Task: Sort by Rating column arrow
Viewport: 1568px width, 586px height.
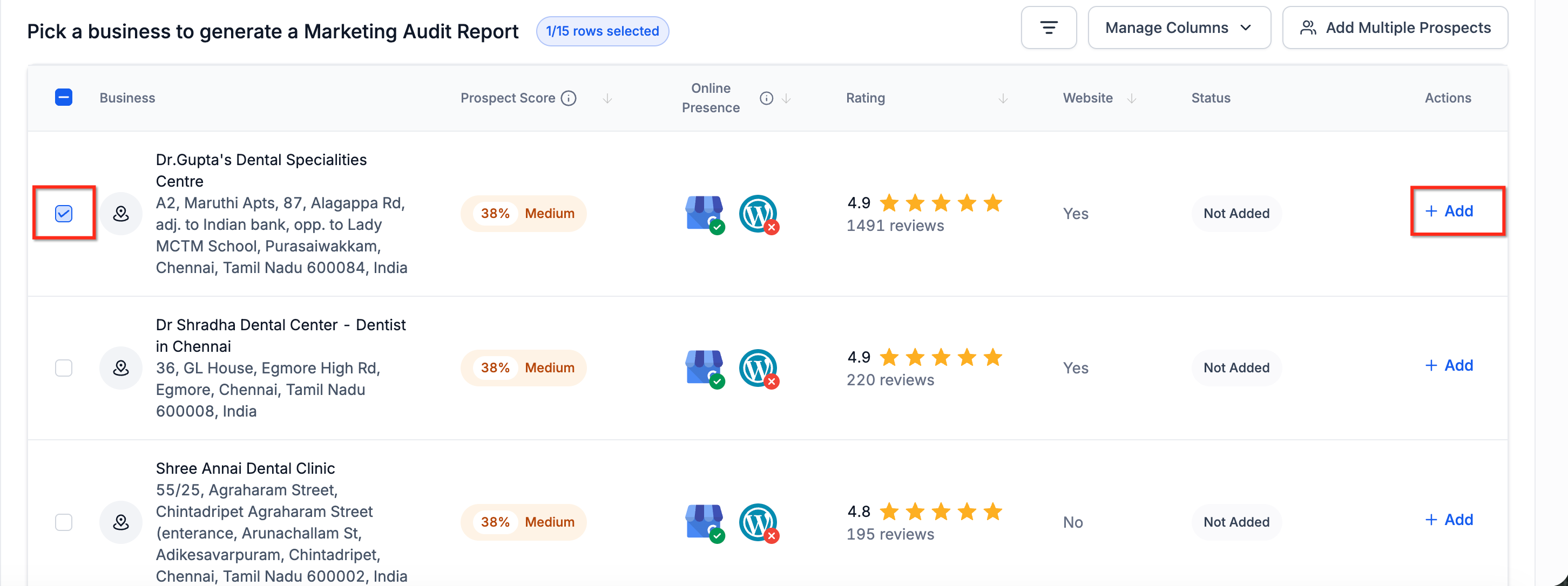Action: pyautogui.click(x=1003, y=99)
